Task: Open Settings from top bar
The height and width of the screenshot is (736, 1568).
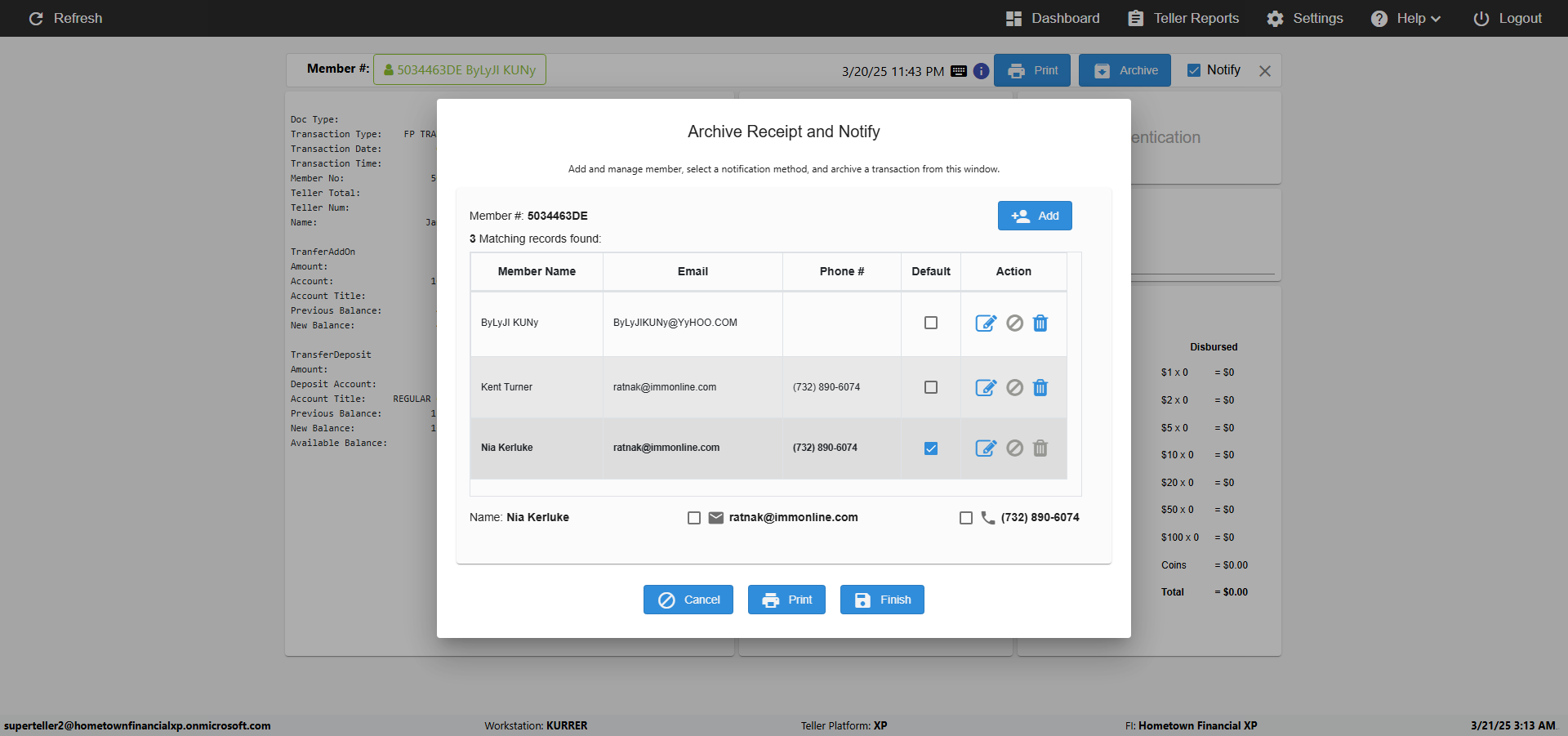Action: (1305, 18)
